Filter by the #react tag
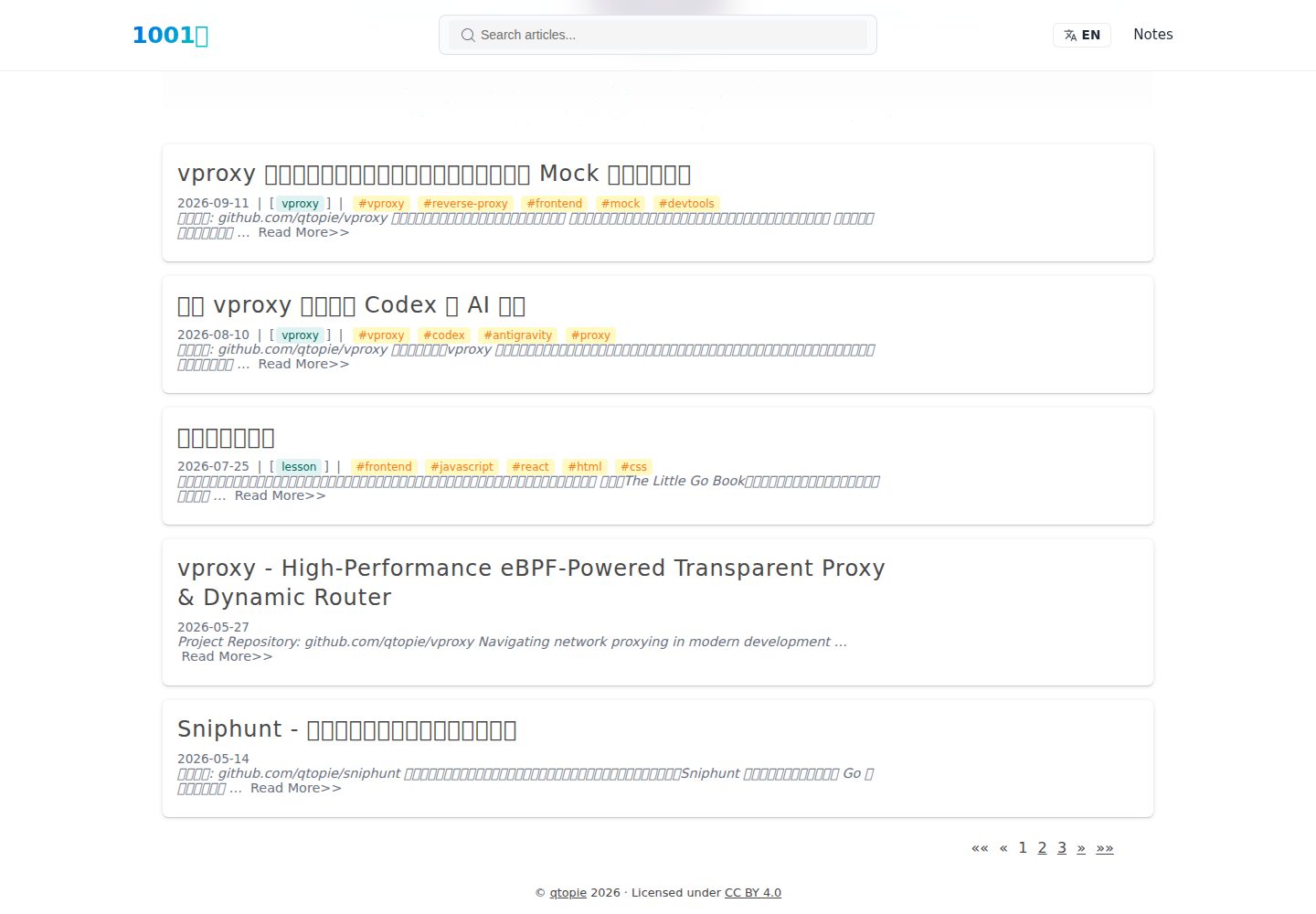 (530, 467)
